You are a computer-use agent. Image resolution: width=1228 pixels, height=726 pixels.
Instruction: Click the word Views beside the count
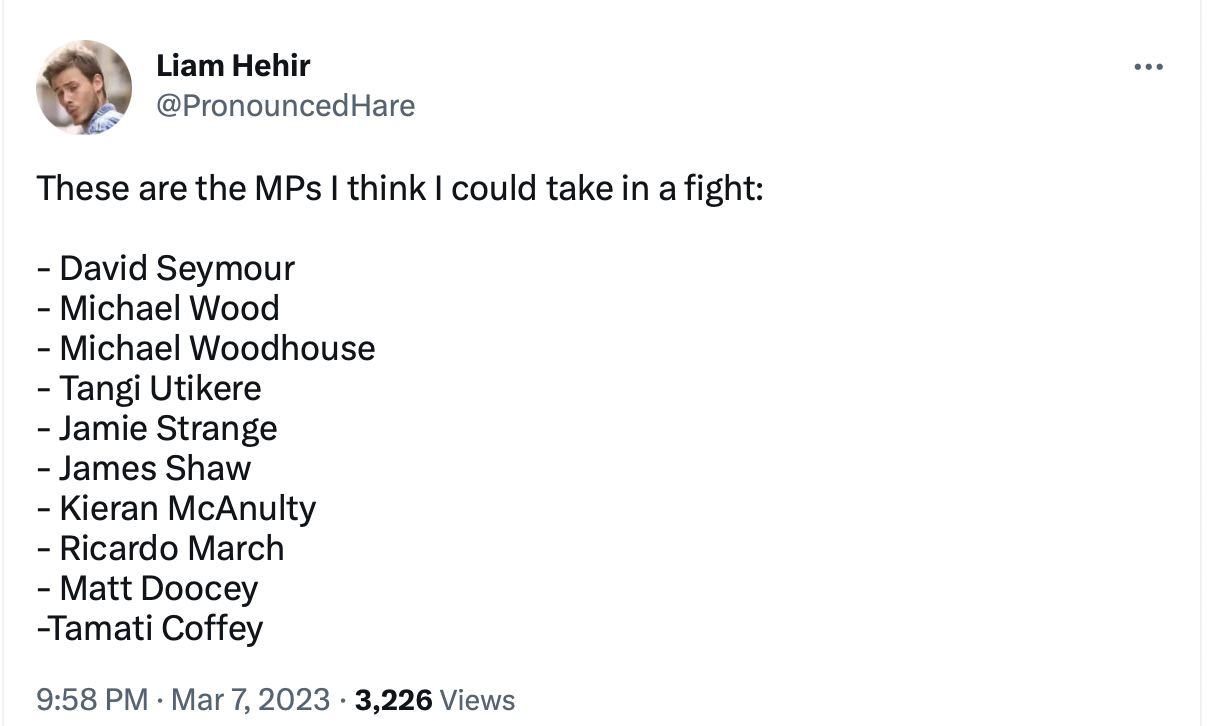(478, 699)
